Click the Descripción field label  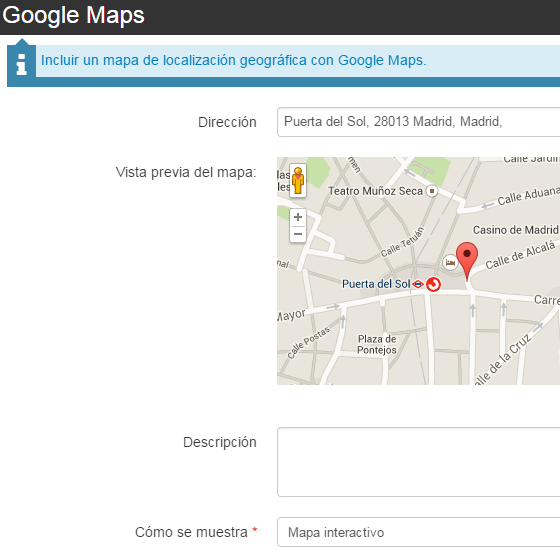coord(220,442)
